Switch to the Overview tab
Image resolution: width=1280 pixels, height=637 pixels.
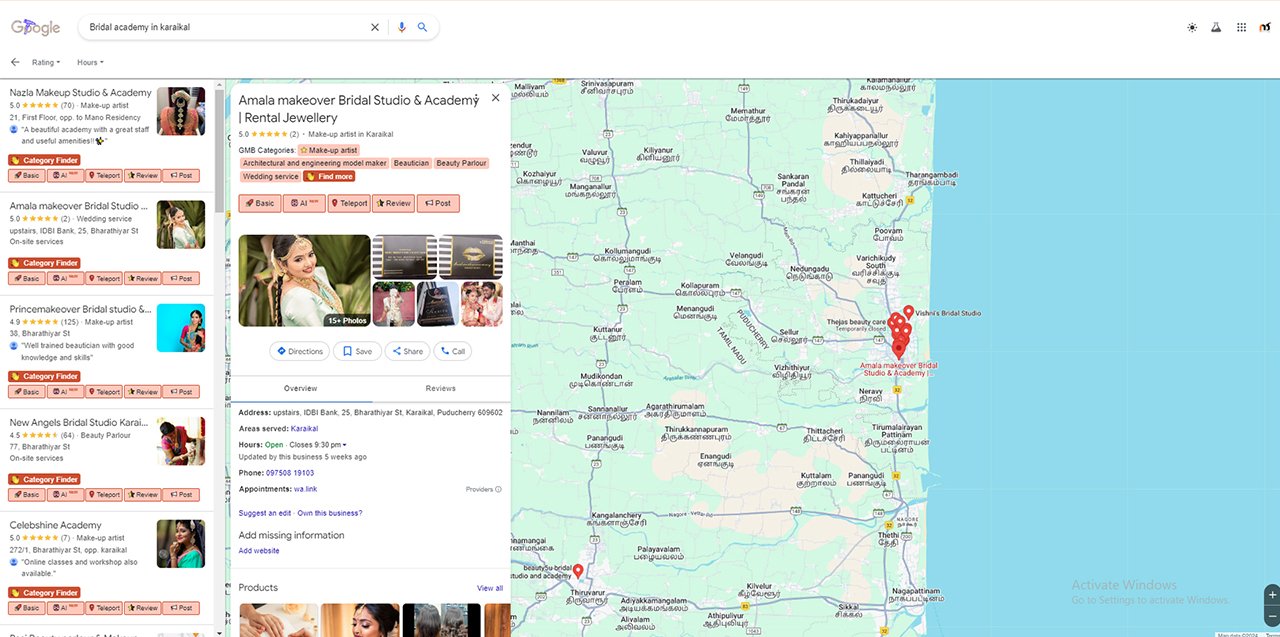click(x=300, y=388)
